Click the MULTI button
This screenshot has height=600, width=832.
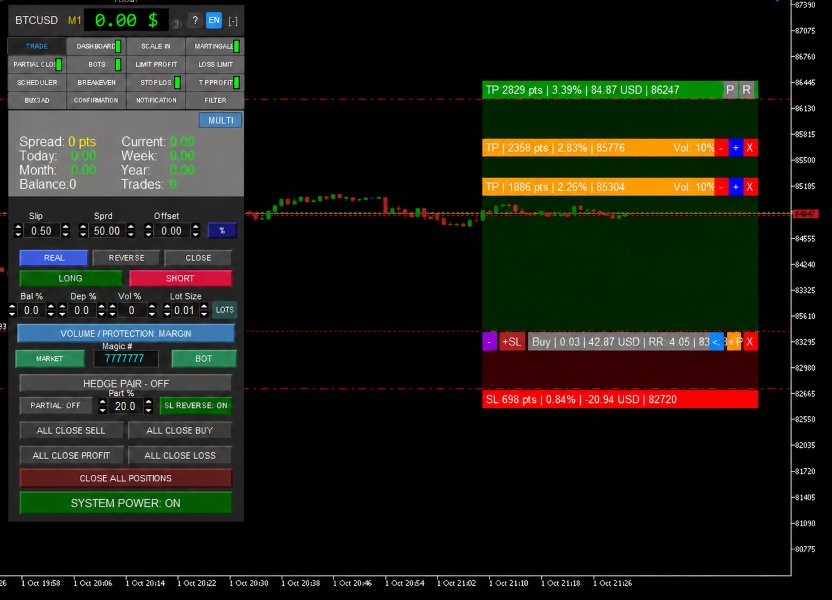click(221, 120)
